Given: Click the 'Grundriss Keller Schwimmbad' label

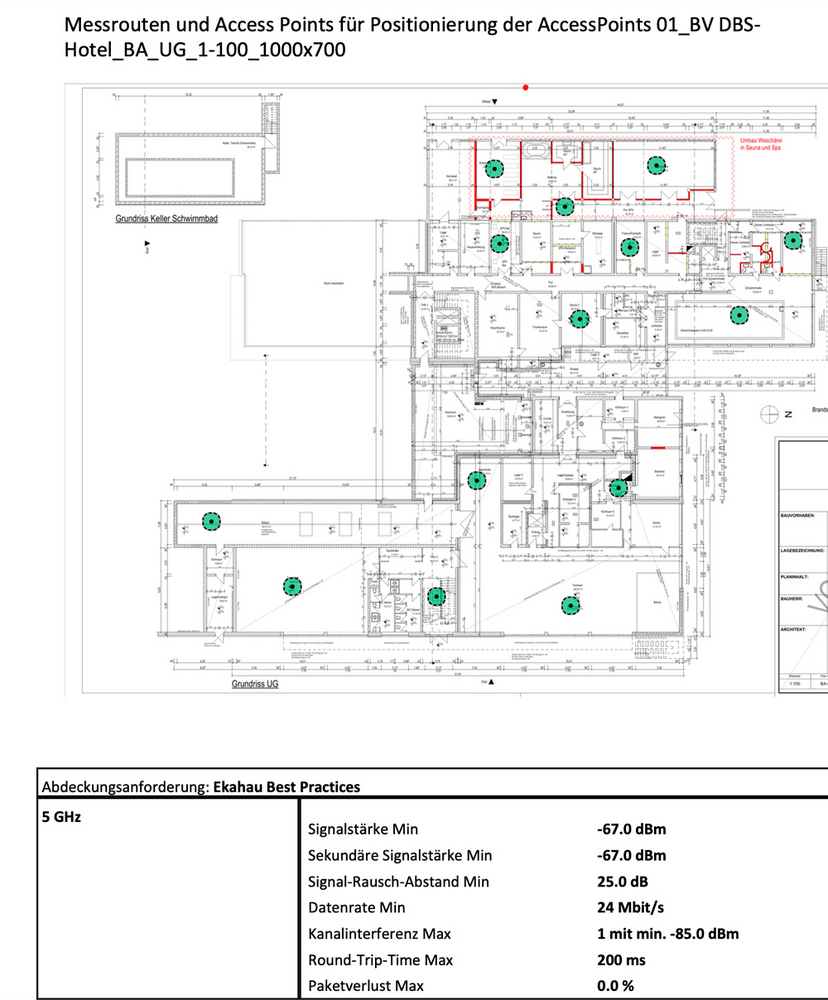Looking at the screenshot, I should (x=166, y=217).
